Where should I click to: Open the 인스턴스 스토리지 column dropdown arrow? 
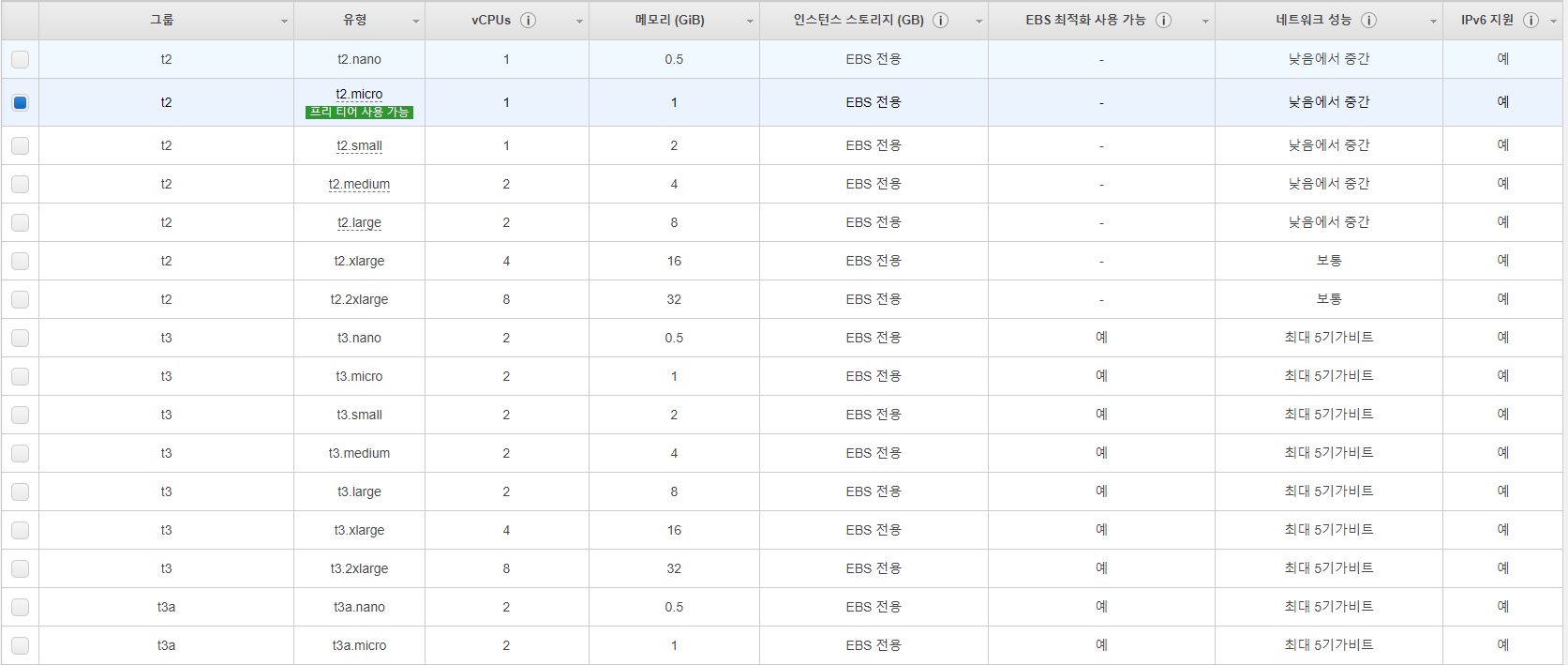(x=978, y=22)
